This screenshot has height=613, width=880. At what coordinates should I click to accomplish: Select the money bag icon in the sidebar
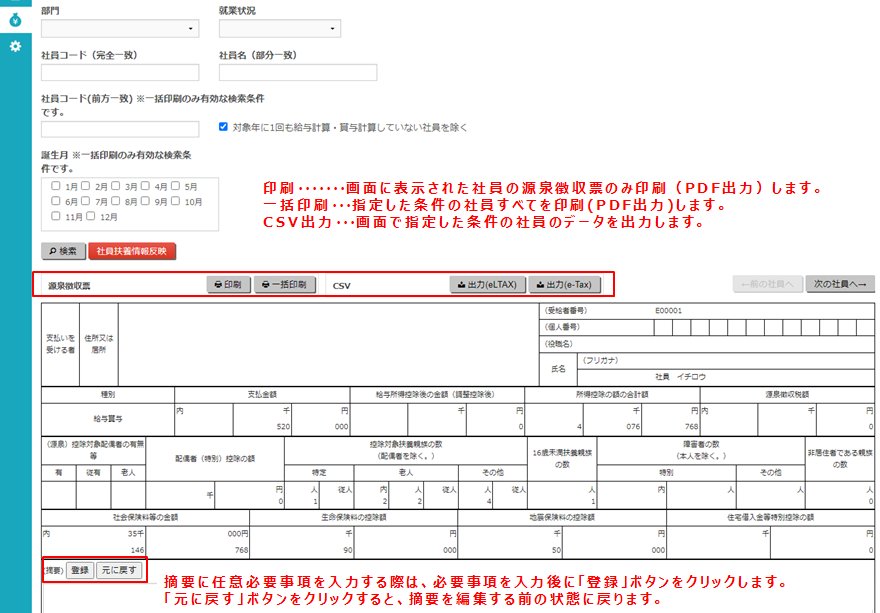point(14,19)
